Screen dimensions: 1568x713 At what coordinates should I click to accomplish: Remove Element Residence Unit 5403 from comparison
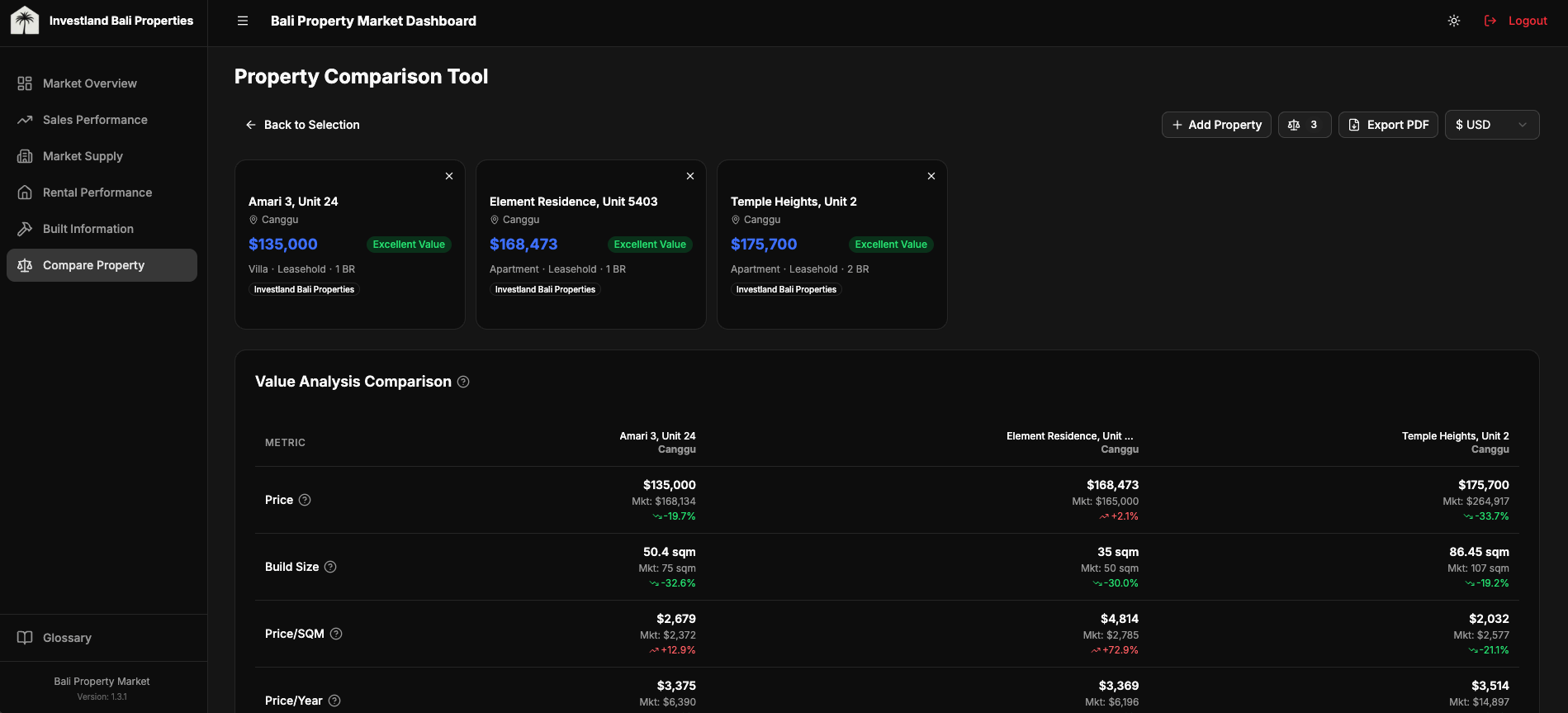tap(690, 176)
